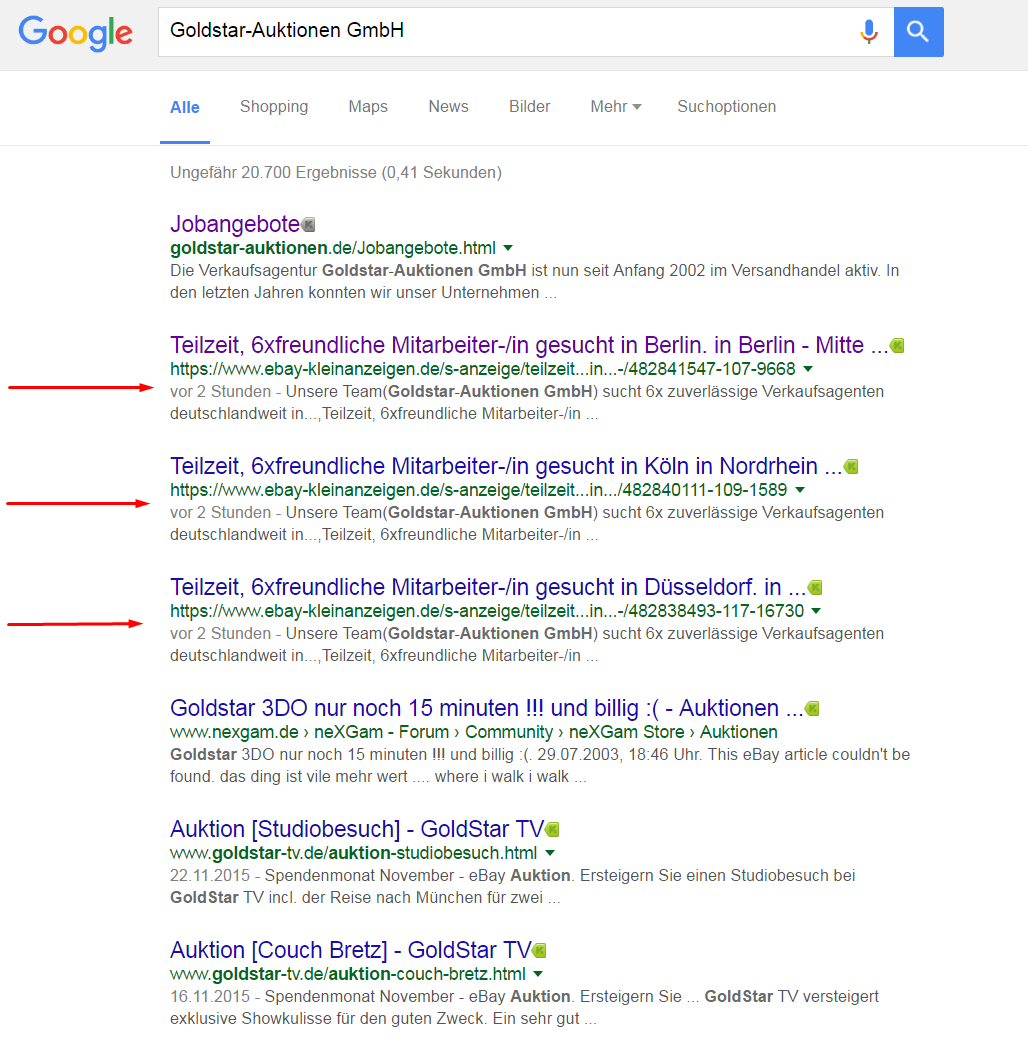This screenshot has width=1028, height=1045.
Task: Click the ebay-kleinanzeigen URL ending 482841547-107-9668
Action: [483, 369]
